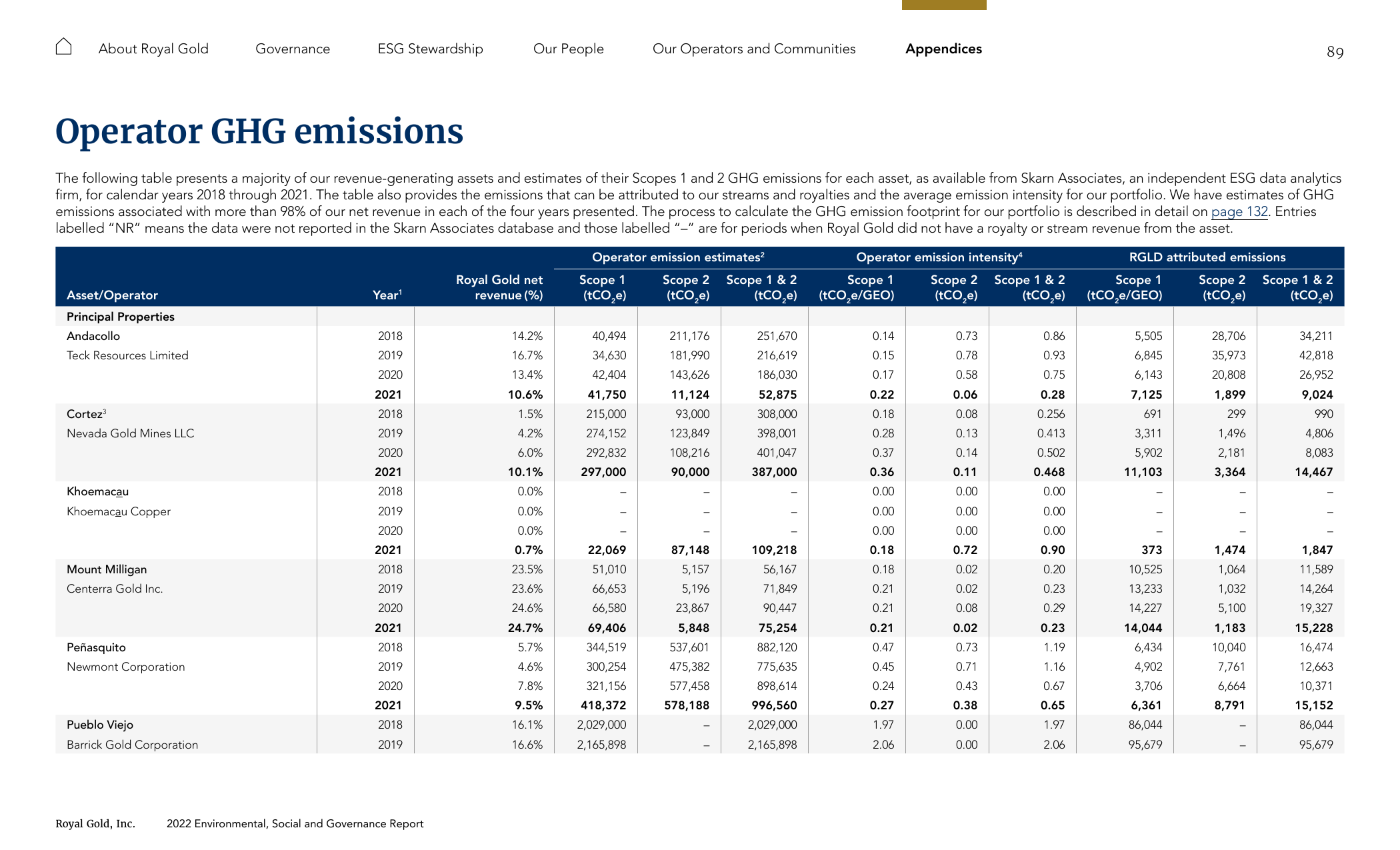This screenshot has width=1400, height=850.
Task: Select Cortez 2021 value 387,000
Action: click(775, 472)
